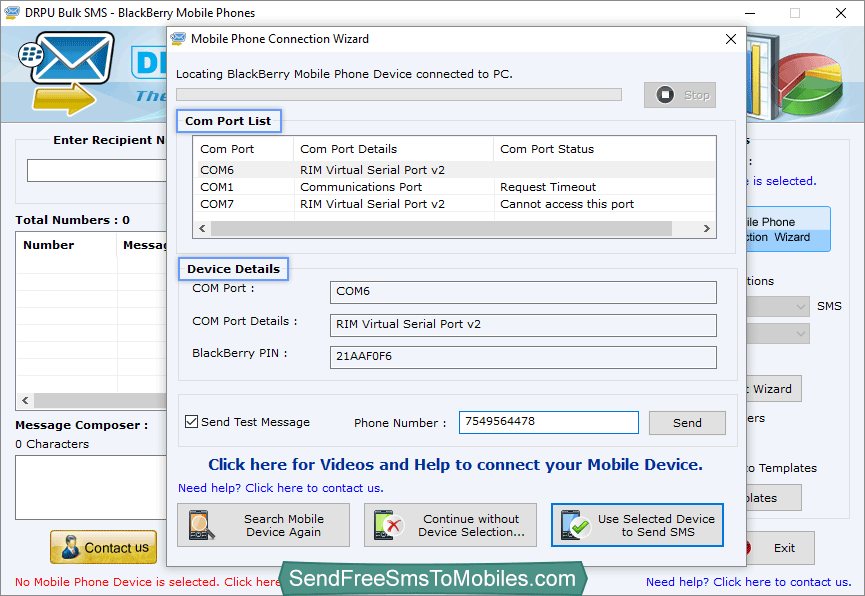Click the Mobile Phone Connection Wizard button in main window
This screenshot has width=865, height=596.
[x=788, y=229]
